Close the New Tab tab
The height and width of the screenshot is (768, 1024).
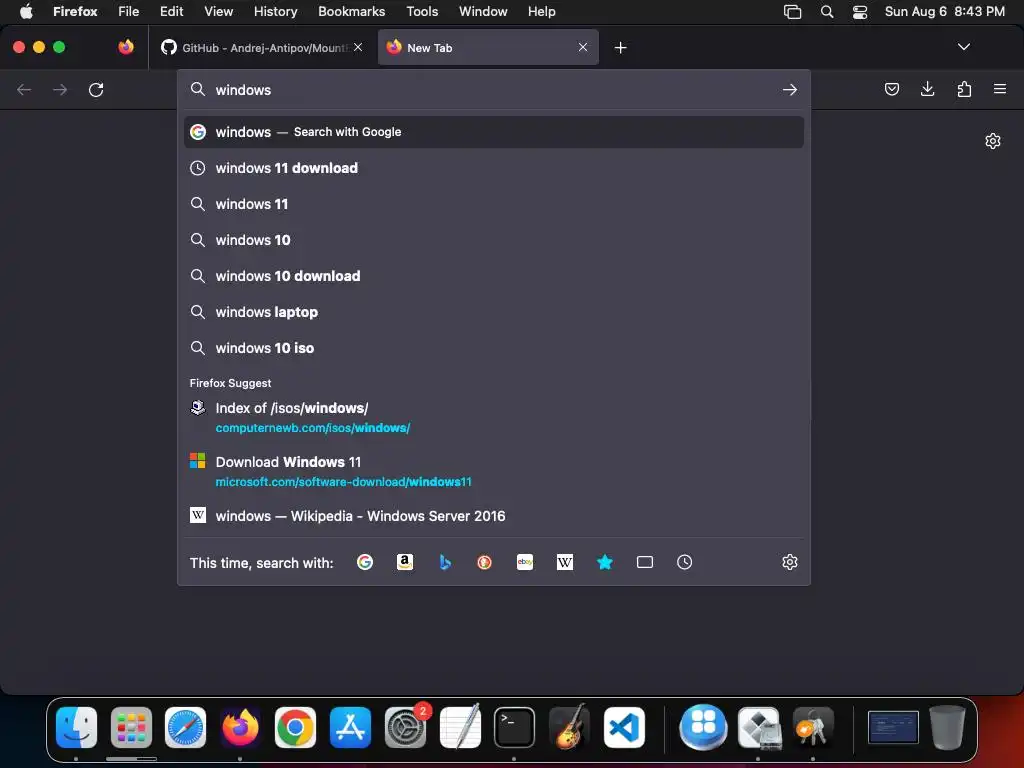(x=583, y=47)
